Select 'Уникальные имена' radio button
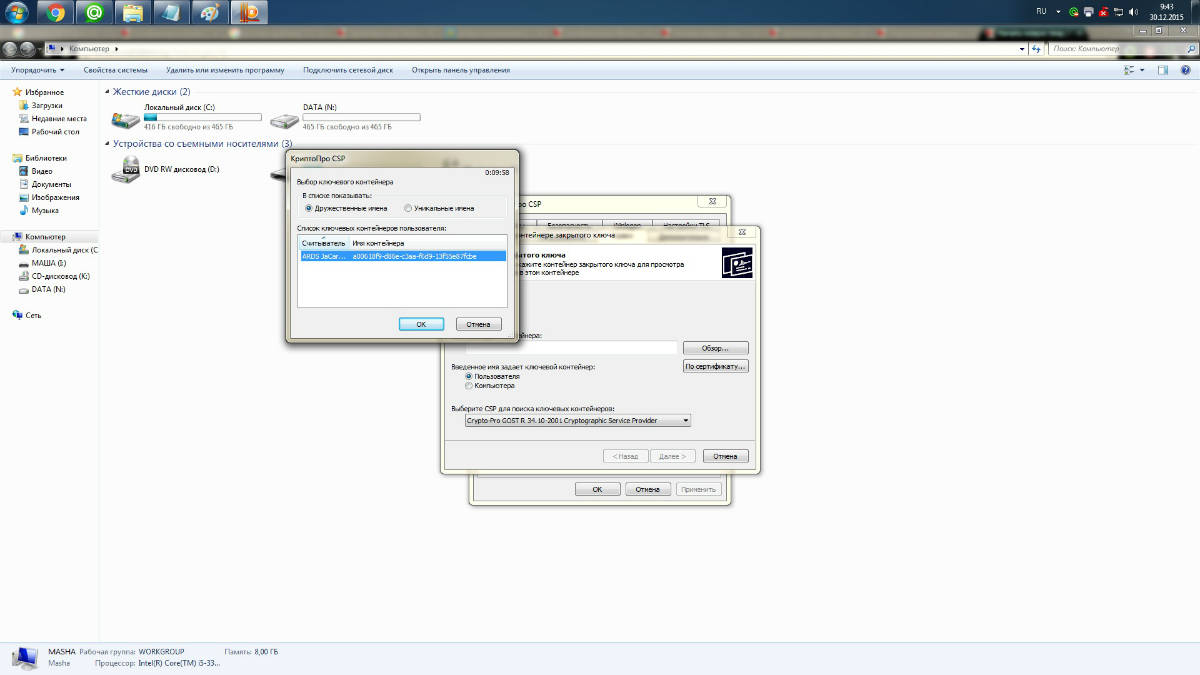This screenshot has width=1200, height=675. pyautogui.click(x=408, y=208)
